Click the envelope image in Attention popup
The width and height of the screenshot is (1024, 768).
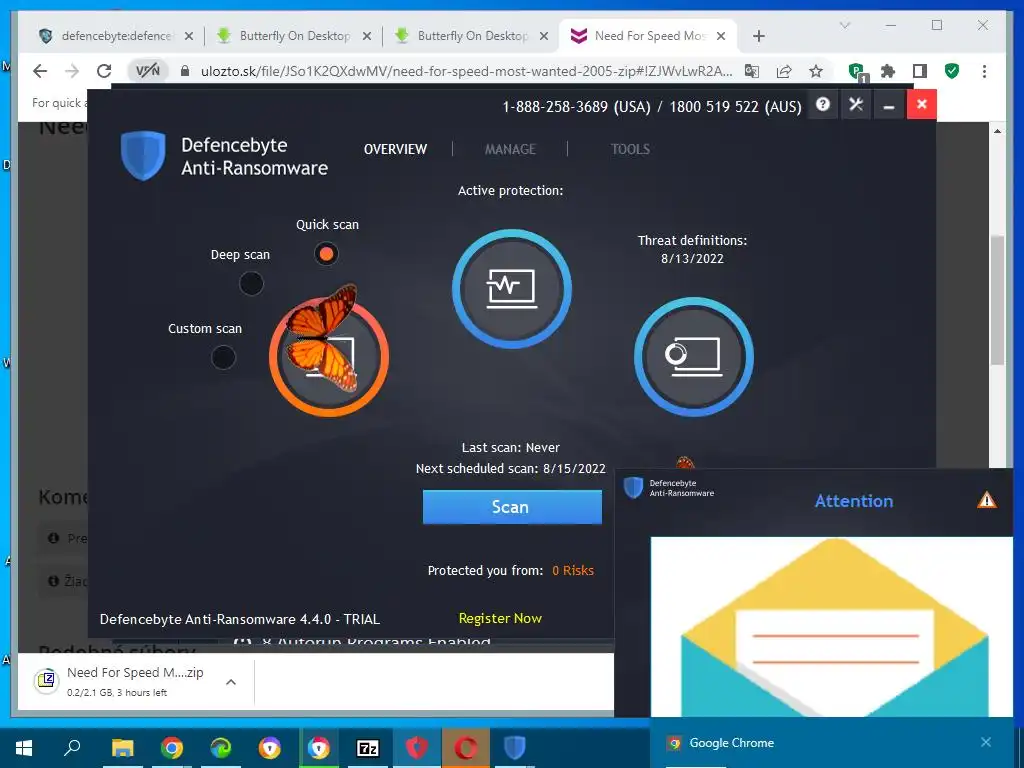point(831,627)
